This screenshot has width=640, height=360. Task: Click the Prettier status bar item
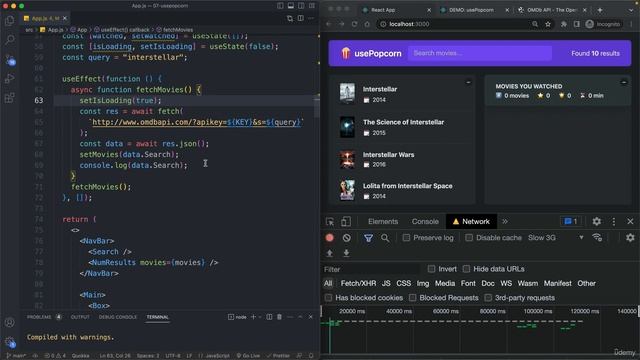pos(278,356)
